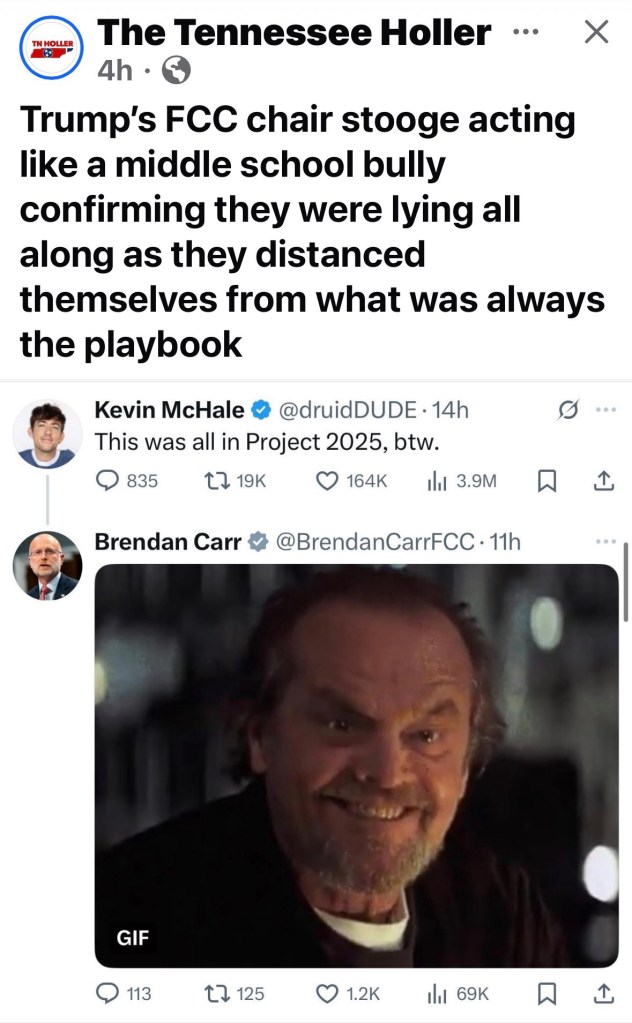Like Brendan Carr's GIF tweet
This screenshot has width=632, height=1023.
pyautogui.click(x=327, y=993)
